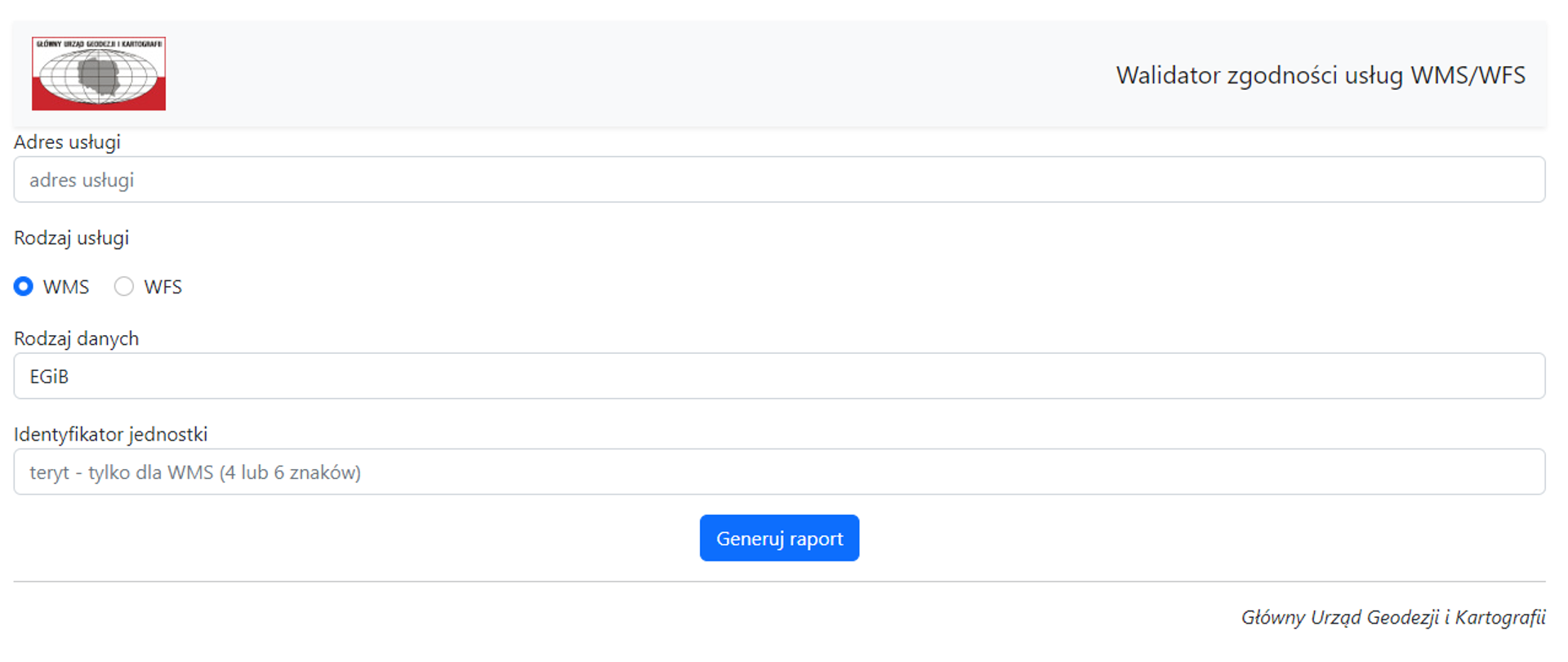This screenshot has width=1568, height=662.
Task: Click the Poland map shape in logo
Action: [100, 74]
